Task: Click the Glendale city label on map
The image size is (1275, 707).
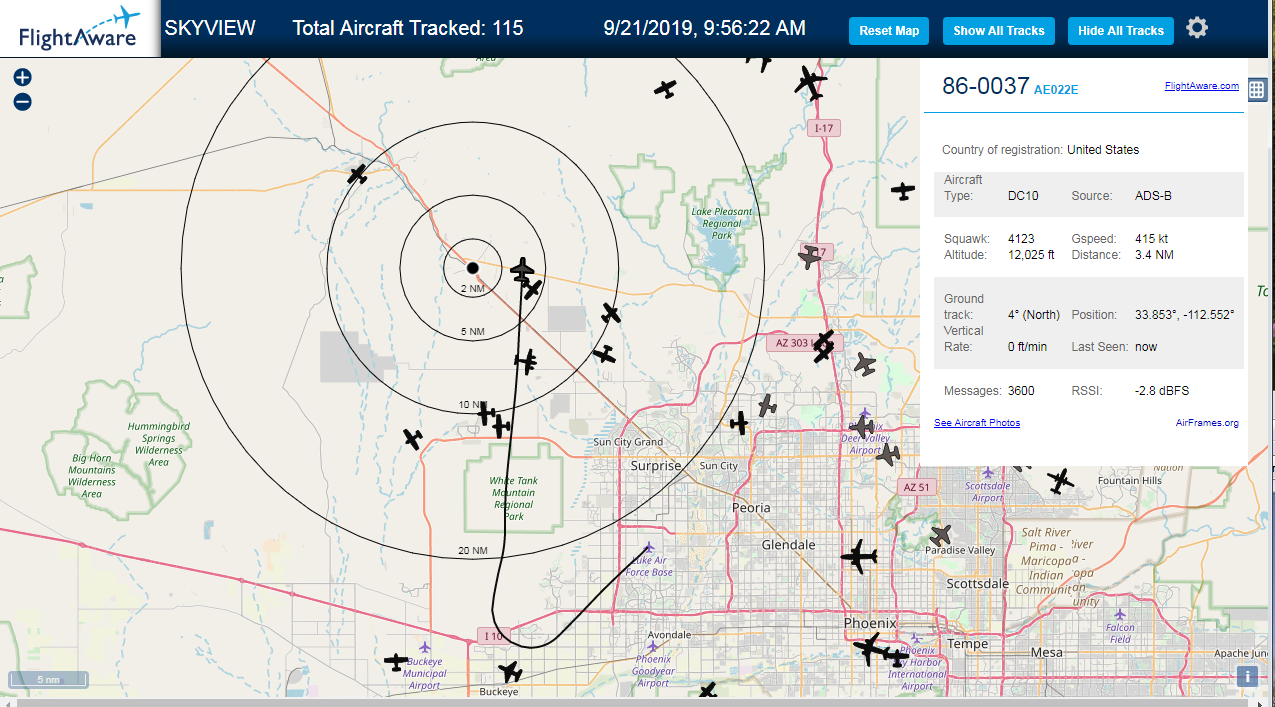Action: point(790,545)
